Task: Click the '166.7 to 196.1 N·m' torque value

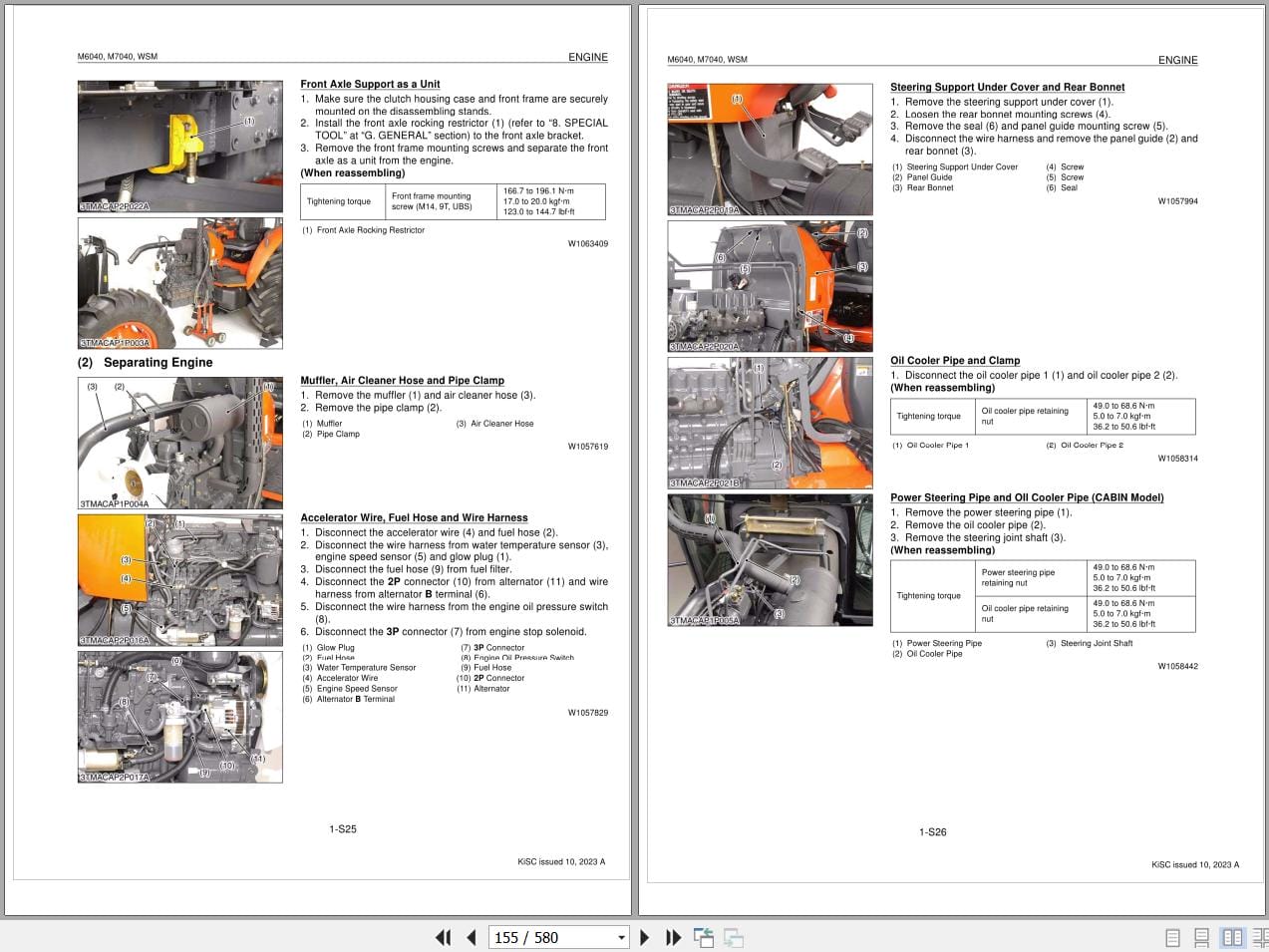Action: (x=538, y=190)
